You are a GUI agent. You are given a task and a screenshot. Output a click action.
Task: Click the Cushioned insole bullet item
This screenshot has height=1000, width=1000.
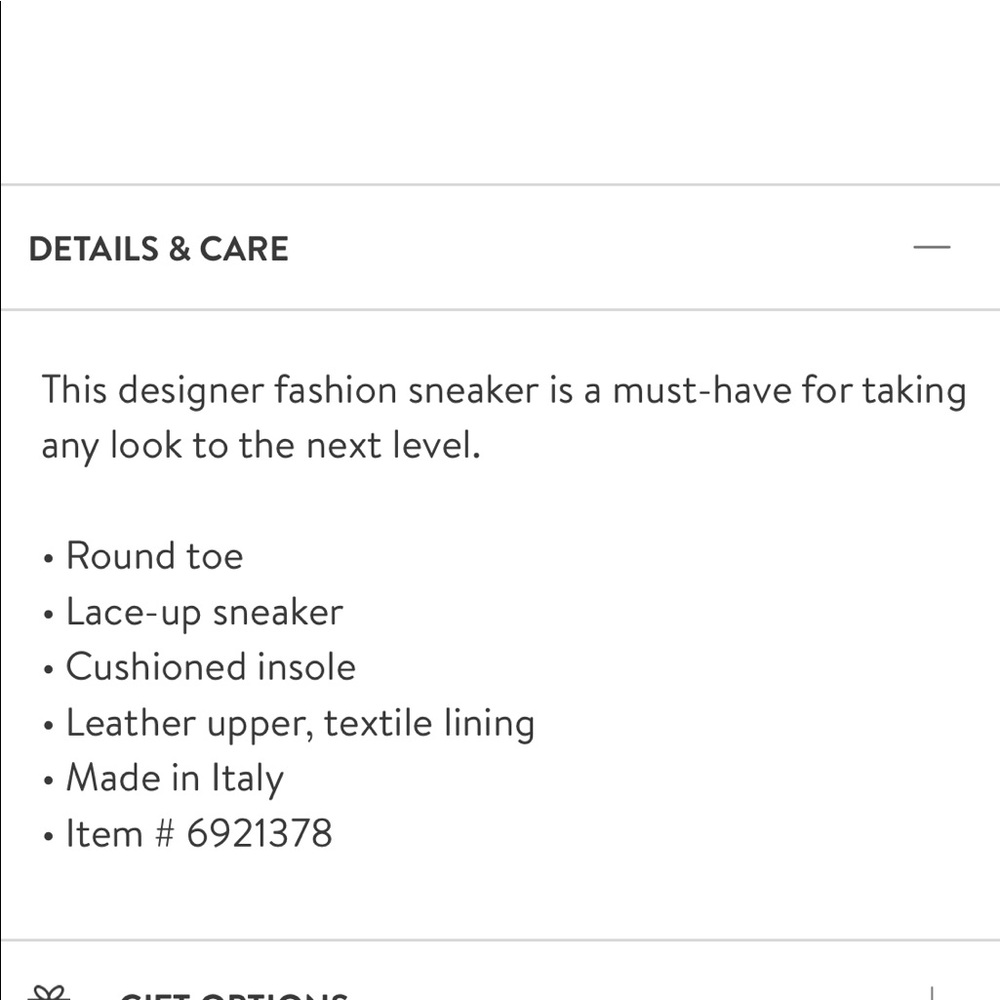[211, 667]
